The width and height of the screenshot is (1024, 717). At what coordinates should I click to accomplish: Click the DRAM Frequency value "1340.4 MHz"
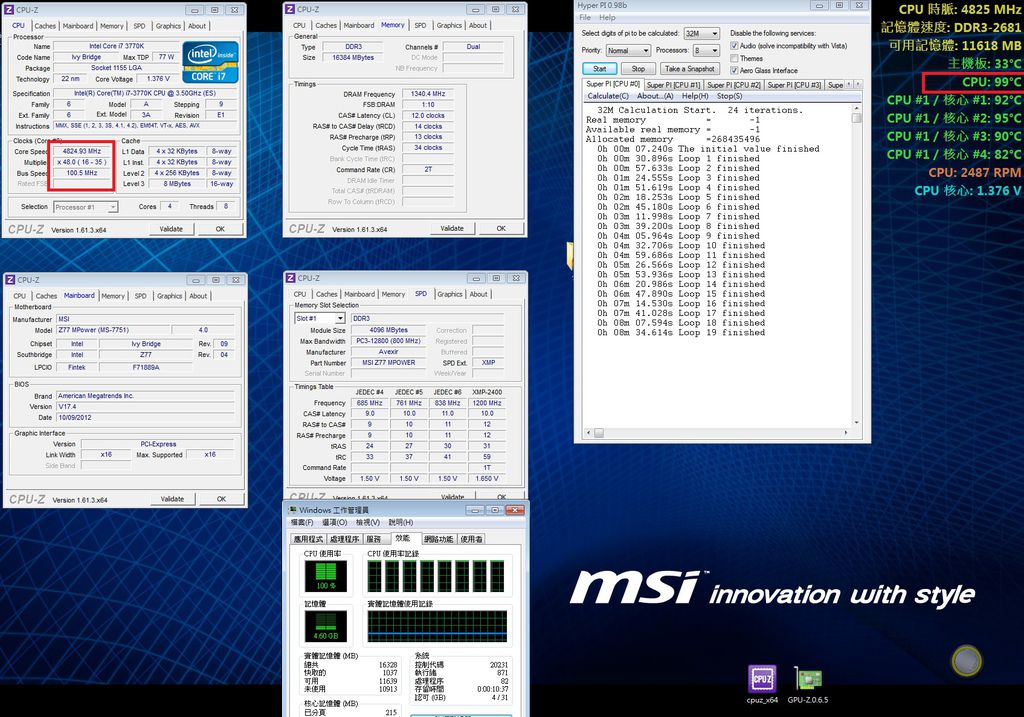coord(428,94)
